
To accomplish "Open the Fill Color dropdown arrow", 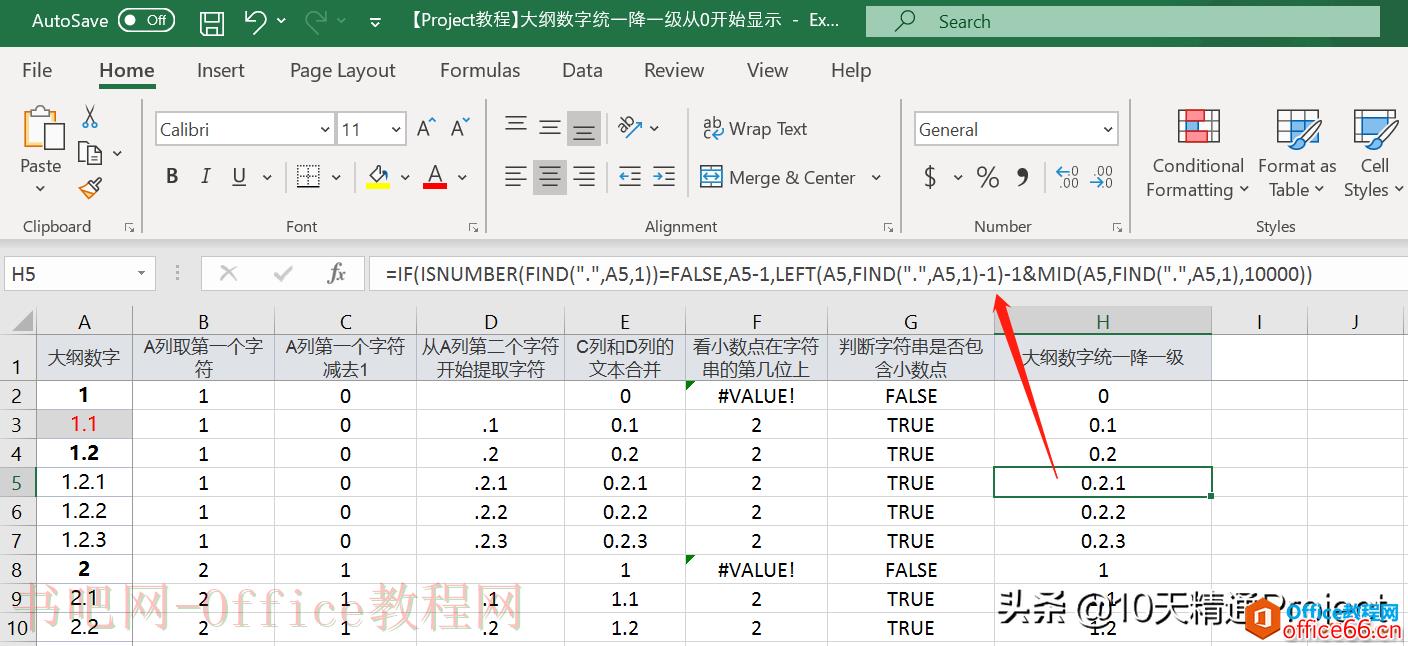I will 405,178.
